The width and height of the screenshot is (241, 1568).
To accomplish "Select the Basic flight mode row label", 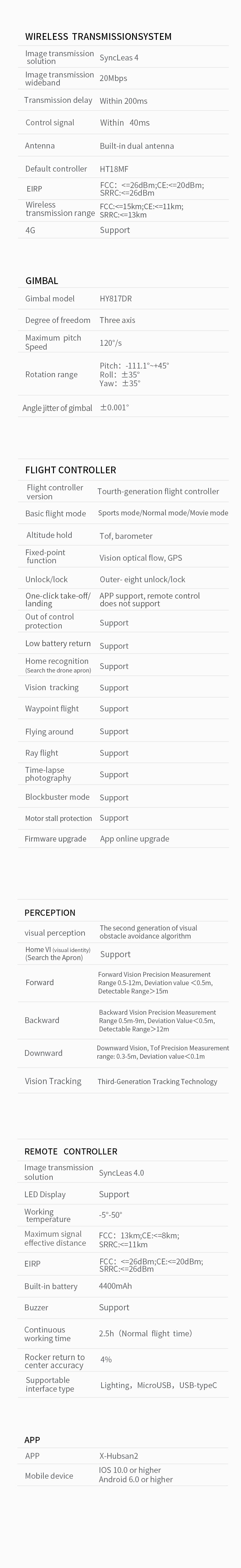I will click(x=55, y=514).
